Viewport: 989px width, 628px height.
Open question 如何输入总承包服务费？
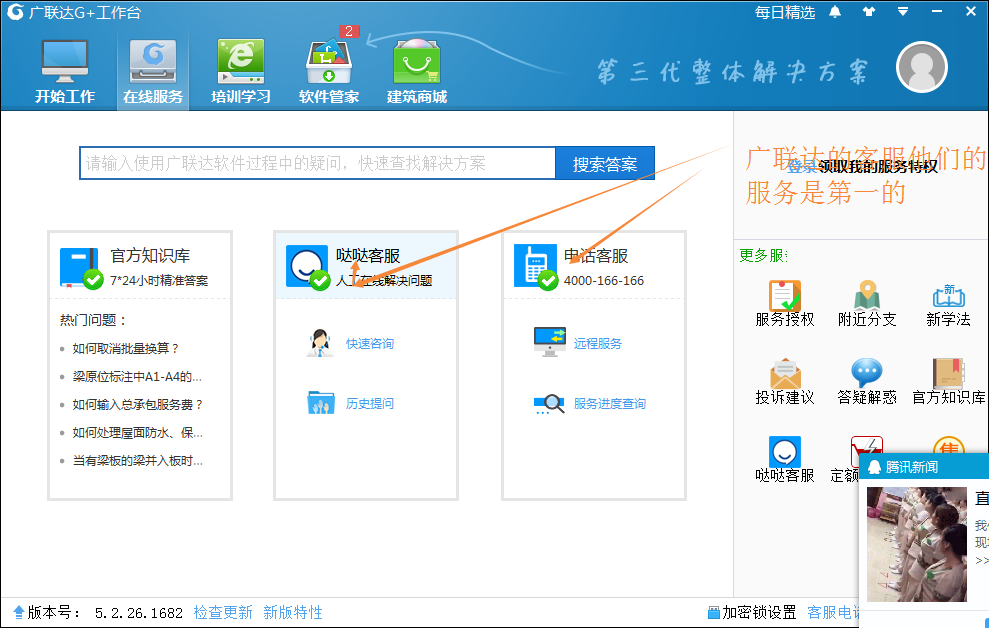click(x=138, y=404)
